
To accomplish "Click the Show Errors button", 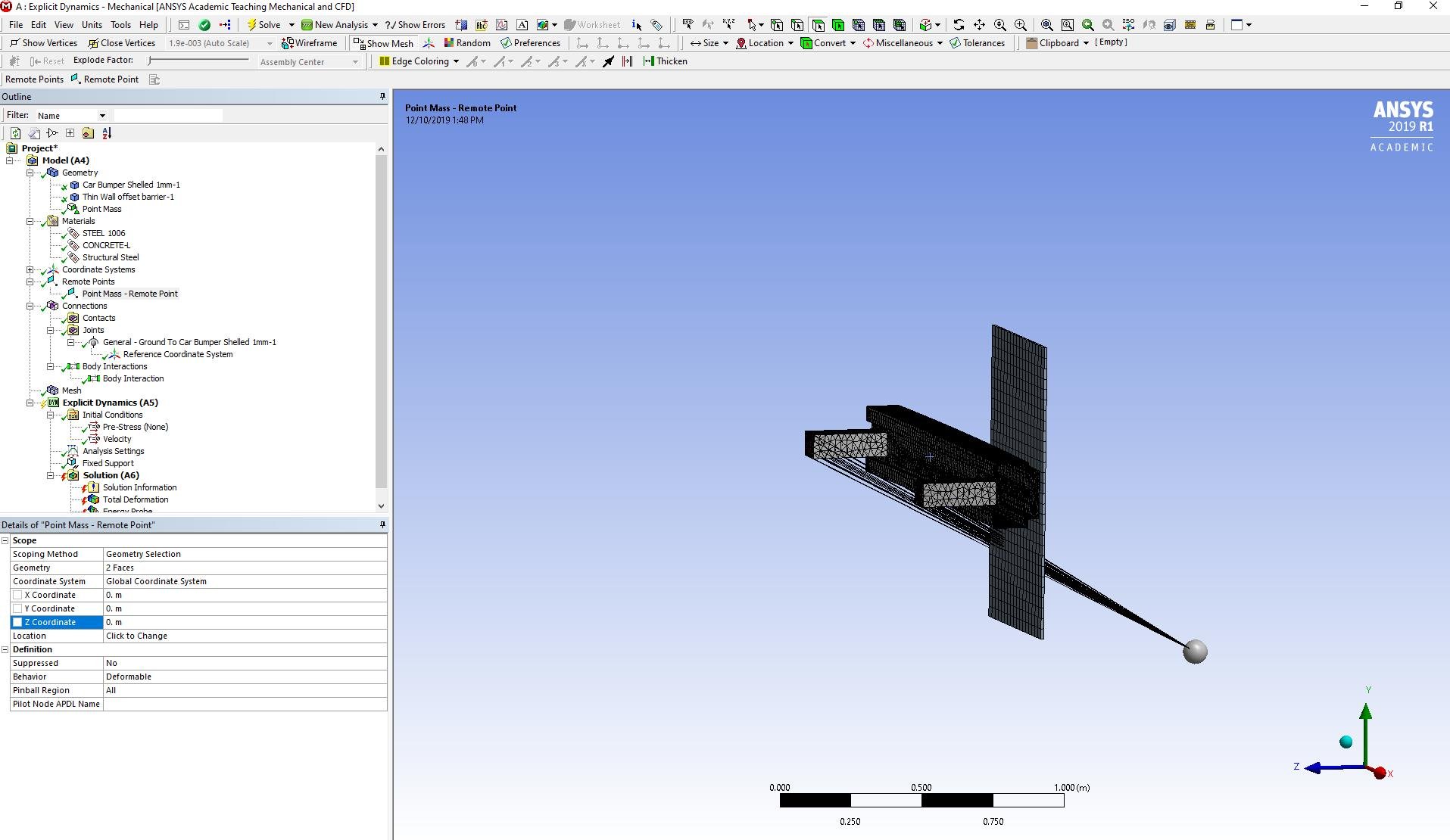I will click(415, 25).
